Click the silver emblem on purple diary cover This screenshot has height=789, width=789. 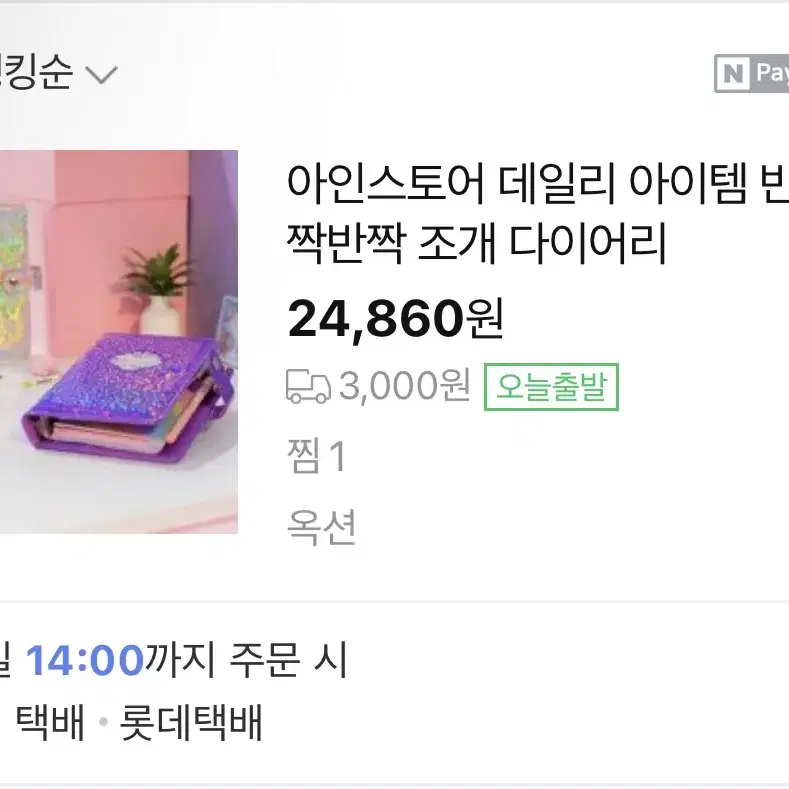click(x=138, y=361)
